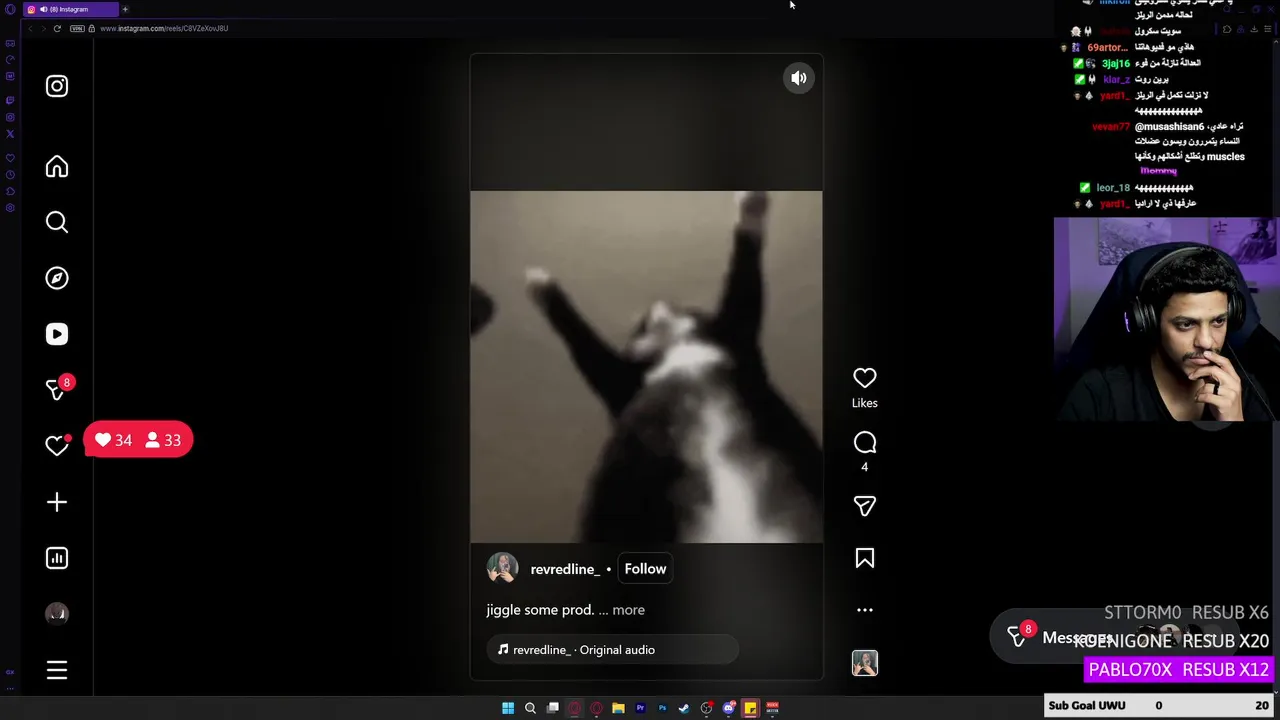The image size is (1280, 720).
Task: Open the Dashboard chart icon in sidebar
Action: [x=57, y=558]
